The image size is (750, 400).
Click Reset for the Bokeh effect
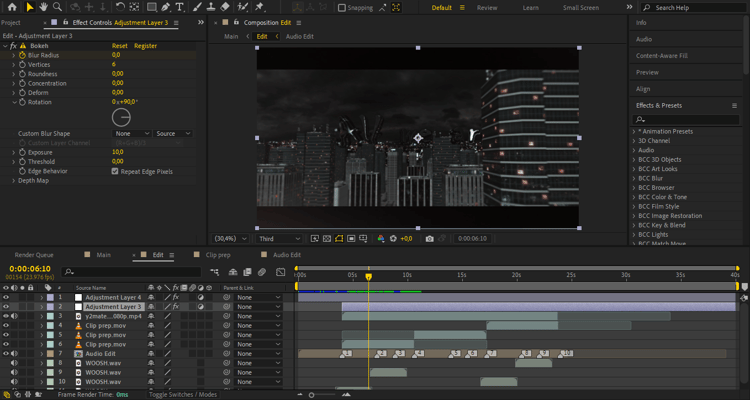[x=119, y=46]
